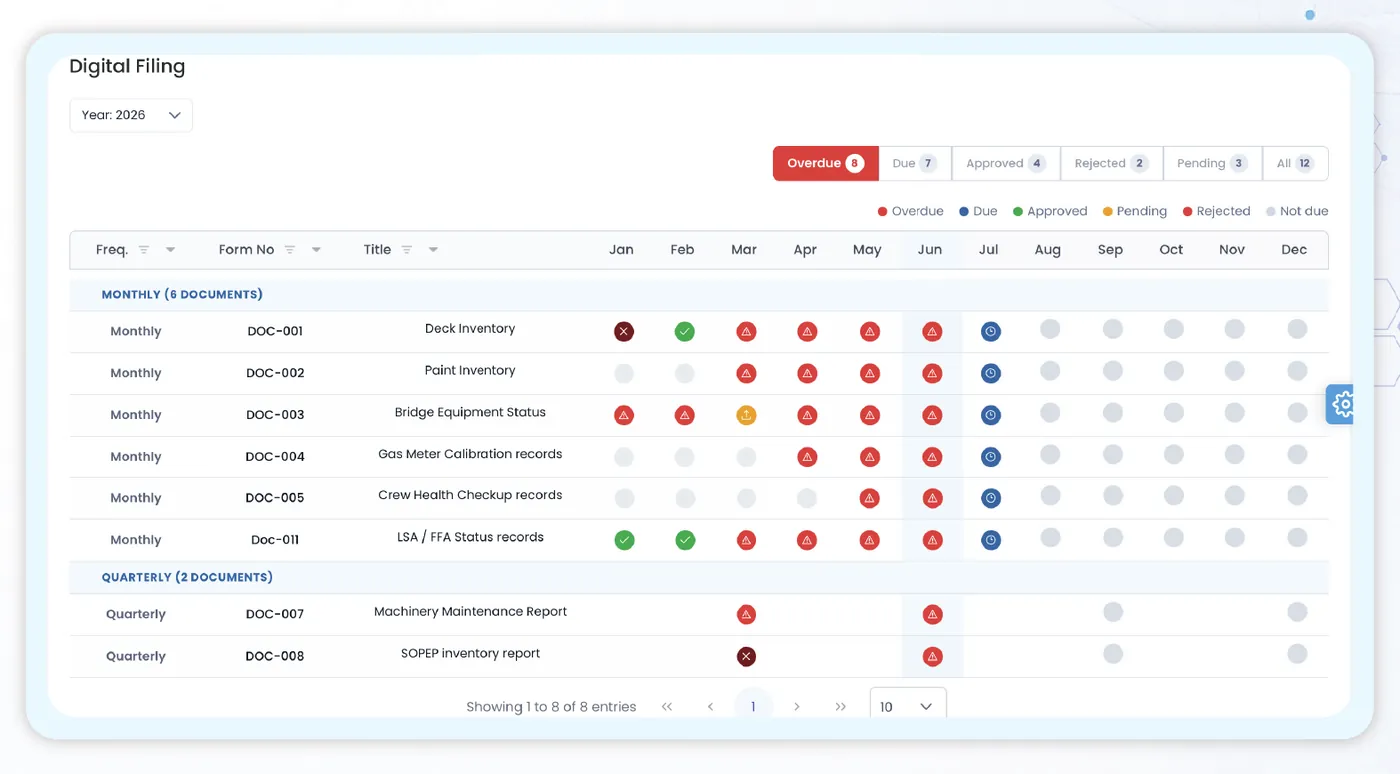Switch to the Rejected filter tab
Screen dimensions: 1400x774
pos(1112,163)
